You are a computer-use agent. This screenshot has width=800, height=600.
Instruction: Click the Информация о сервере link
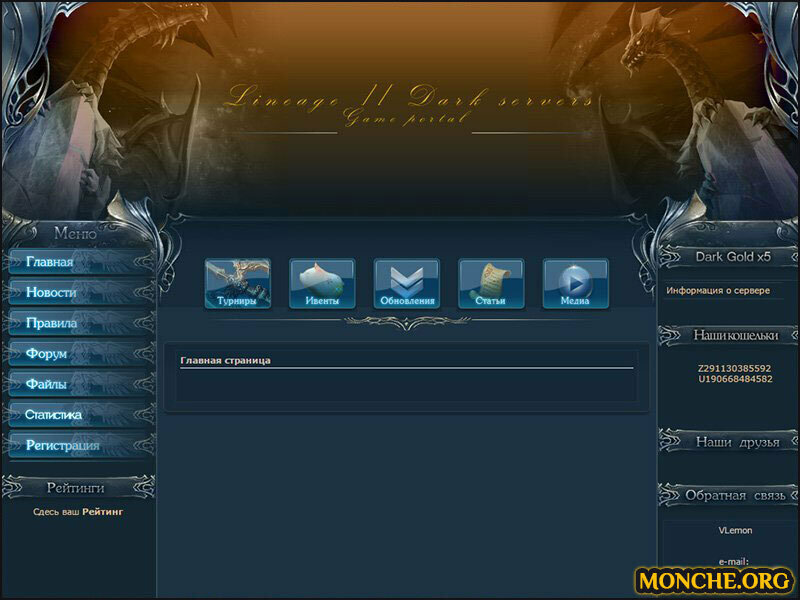pyautogui.click(x=718, y=291)
